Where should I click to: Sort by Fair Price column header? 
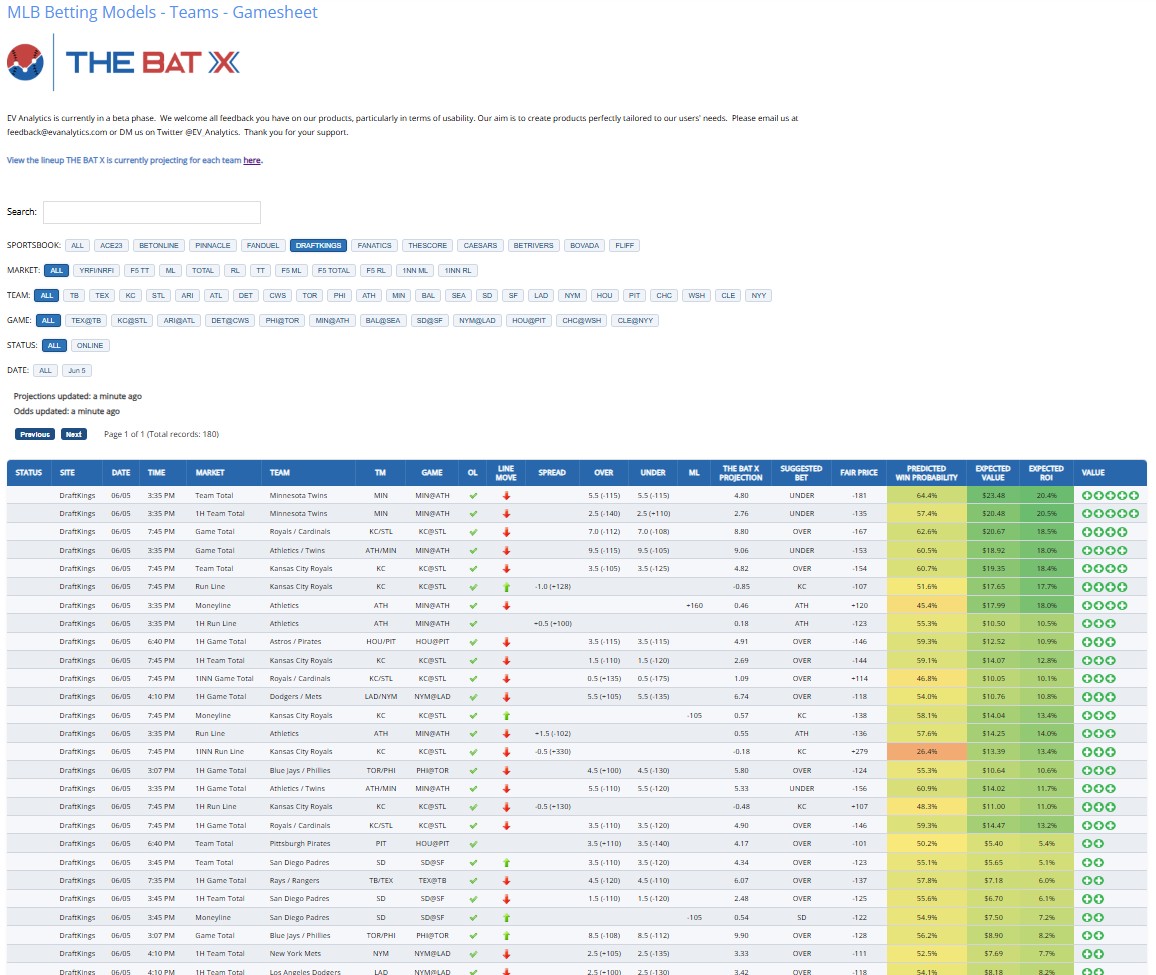pos(858,473)
